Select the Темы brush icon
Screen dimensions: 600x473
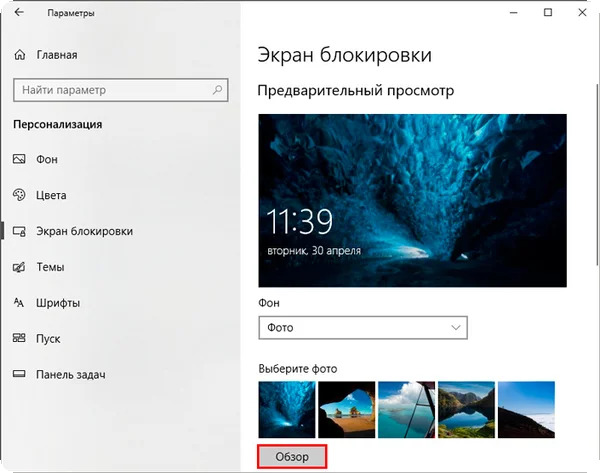pos(19,267)
